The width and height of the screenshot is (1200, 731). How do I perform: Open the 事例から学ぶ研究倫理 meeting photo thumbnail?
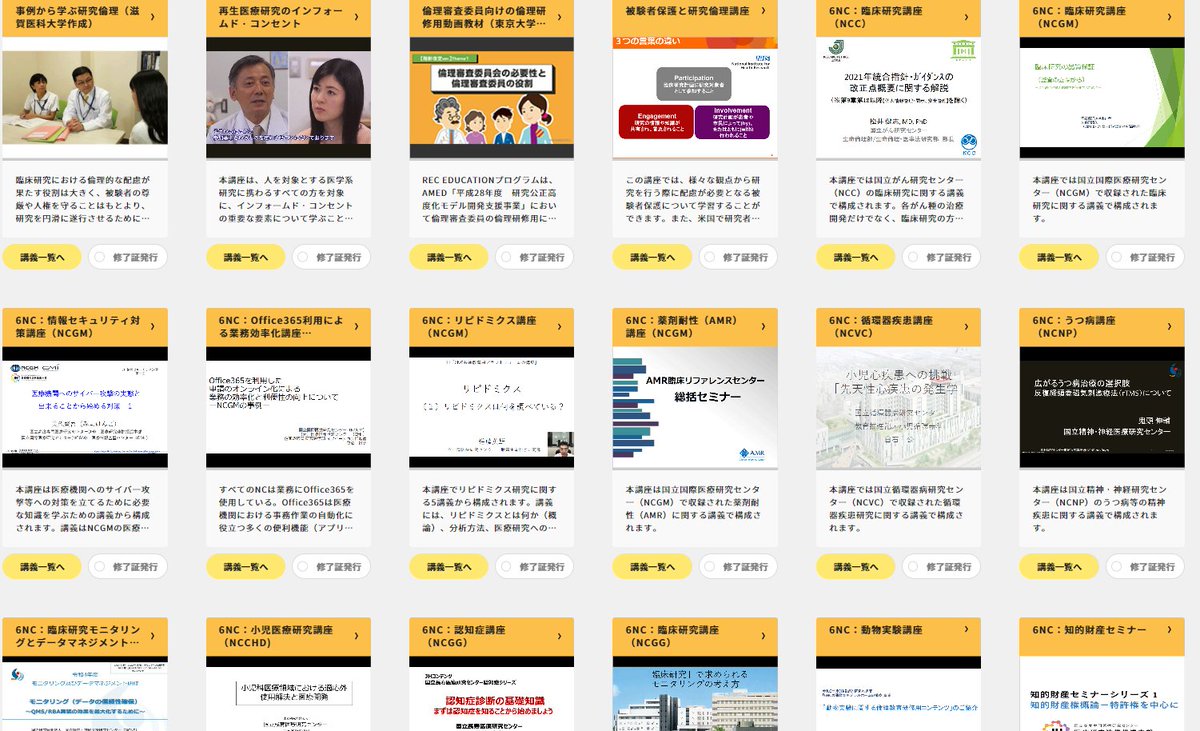[x=85, y=98]
